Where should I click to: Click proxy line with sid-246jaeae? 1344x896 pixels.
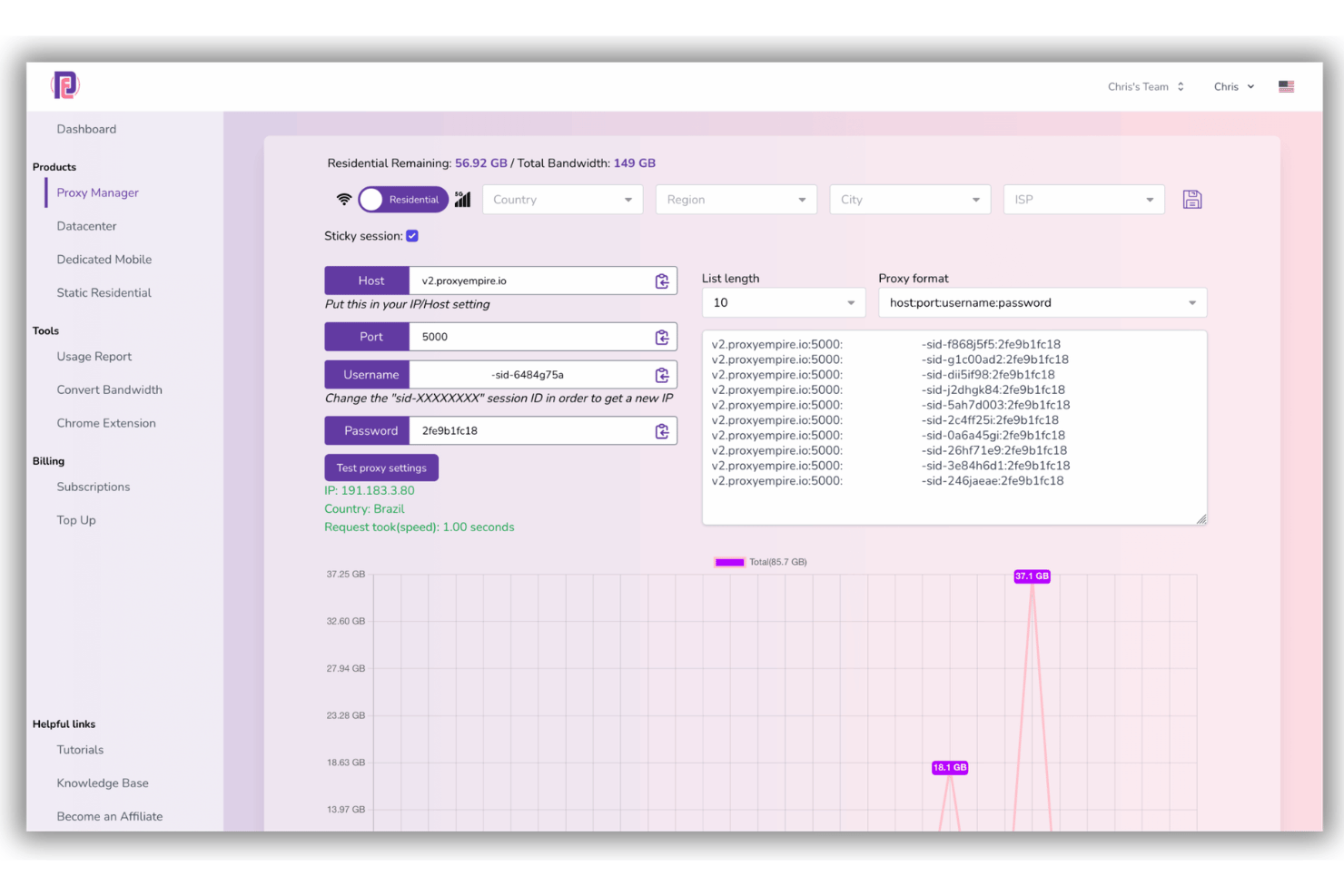pos(888,481)
